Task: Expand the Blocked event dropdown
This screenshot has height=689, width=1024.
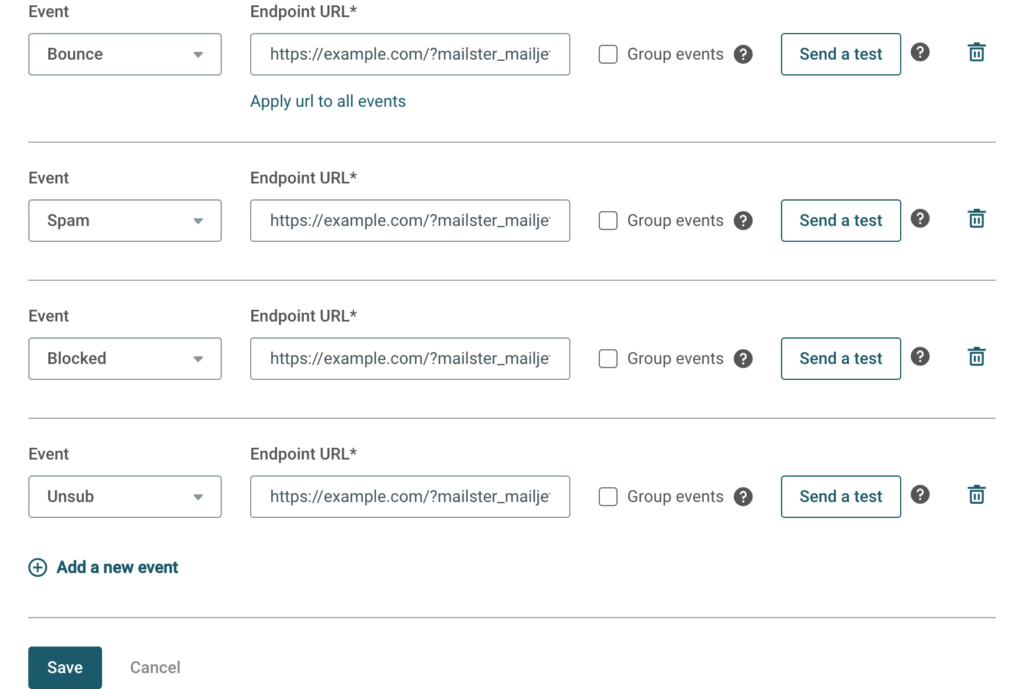Action: [x=125, y=358]
